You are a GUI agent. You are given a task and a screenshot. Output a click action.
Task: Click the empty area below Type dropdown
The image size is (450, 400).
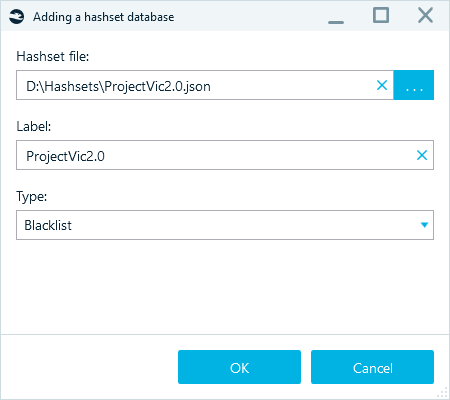click(x=225, y=287)
